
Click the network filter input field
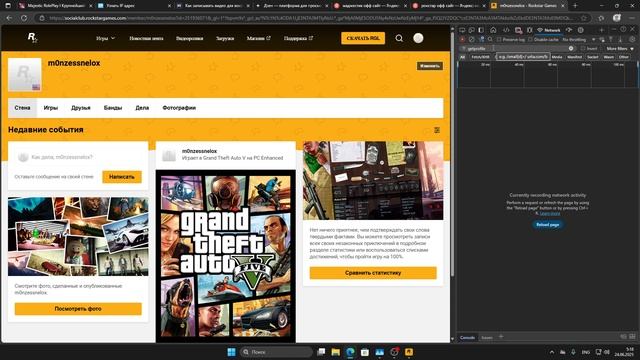[517, 49]
